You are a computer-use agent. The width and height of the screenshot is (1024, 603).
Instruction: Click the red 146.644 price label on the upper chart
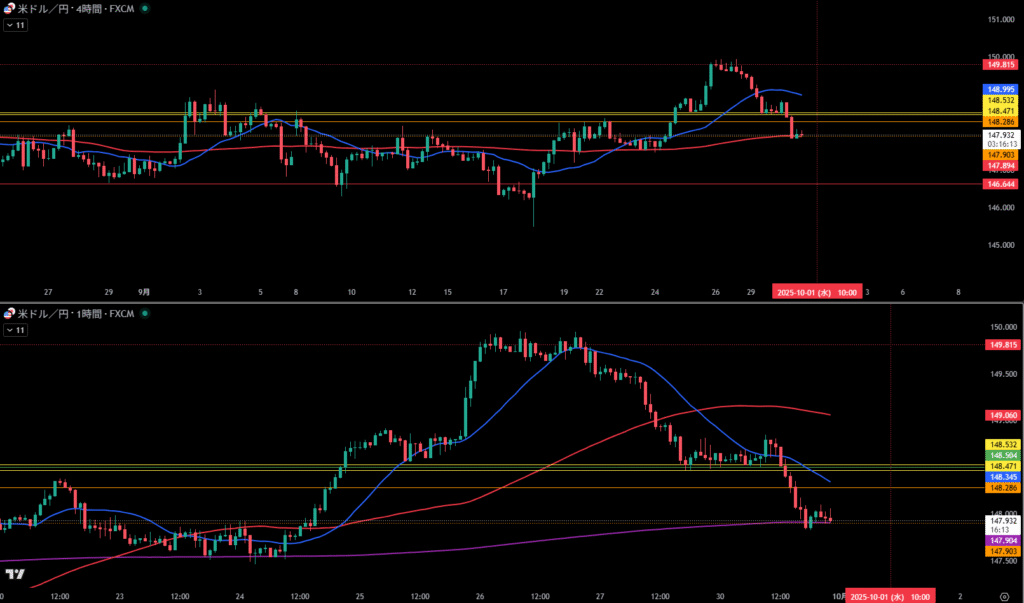coord(1001,185)
